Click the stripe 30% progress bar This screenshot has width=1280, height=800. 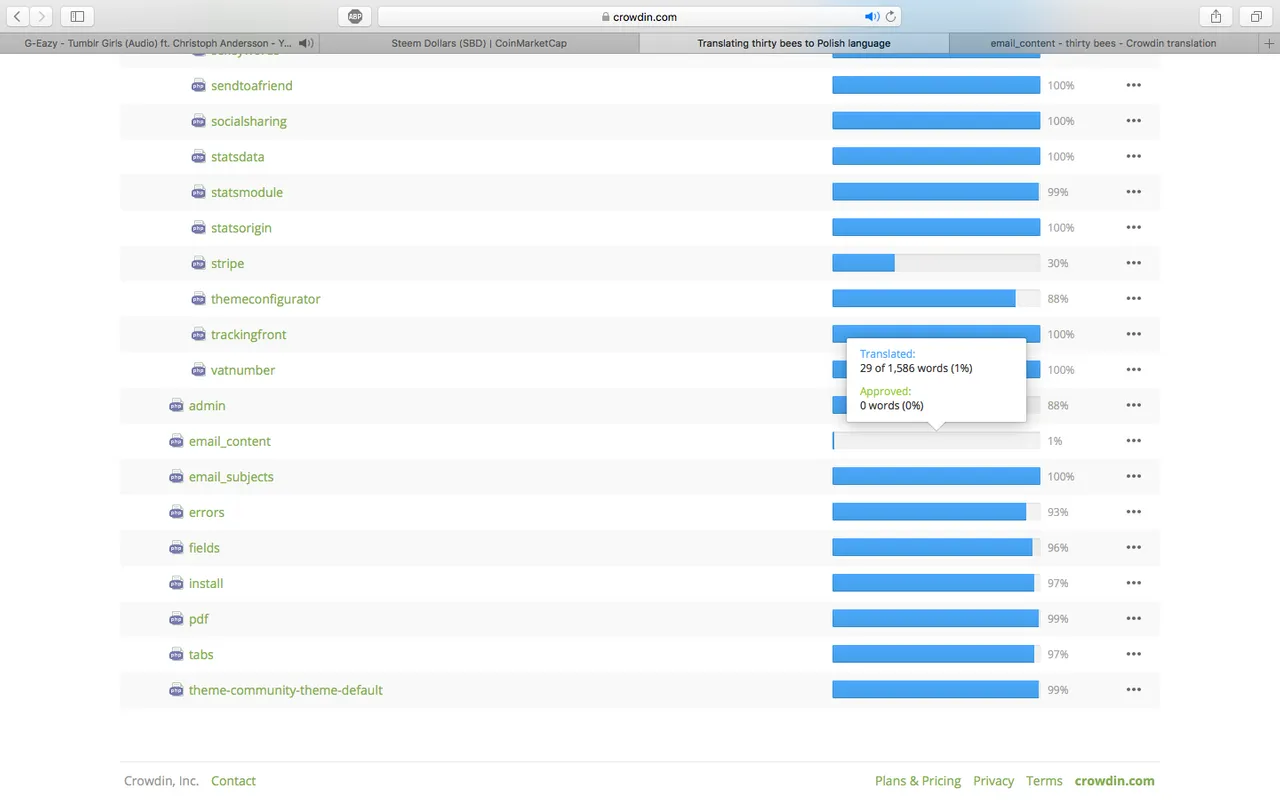tap(936, 263)
